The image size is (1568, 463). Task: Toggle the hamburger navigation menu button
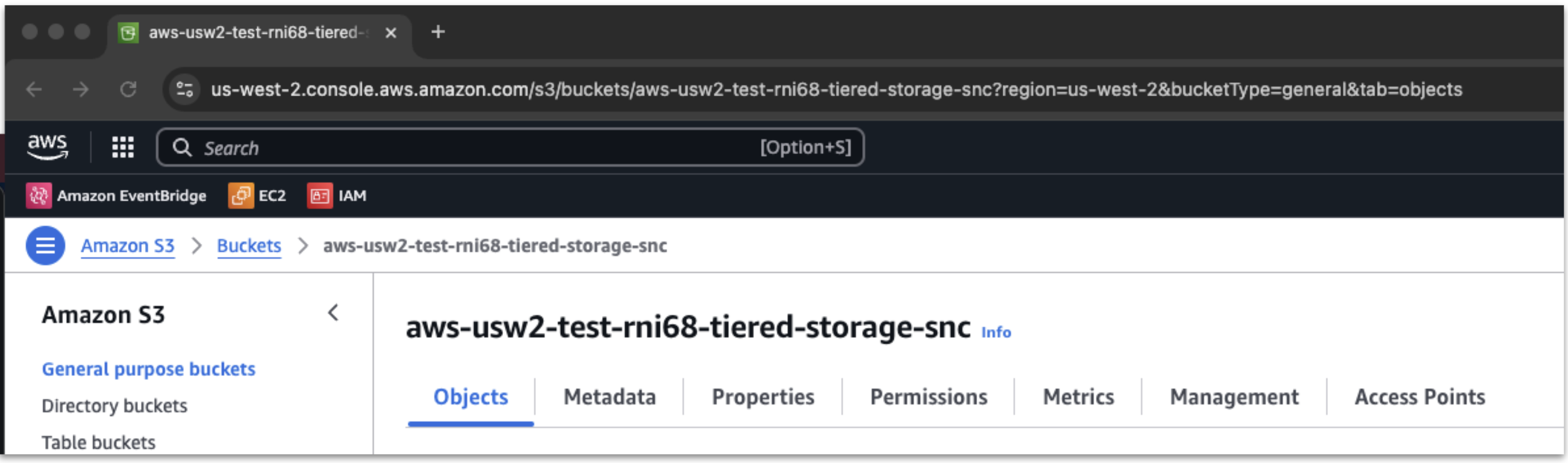point(45,246)
